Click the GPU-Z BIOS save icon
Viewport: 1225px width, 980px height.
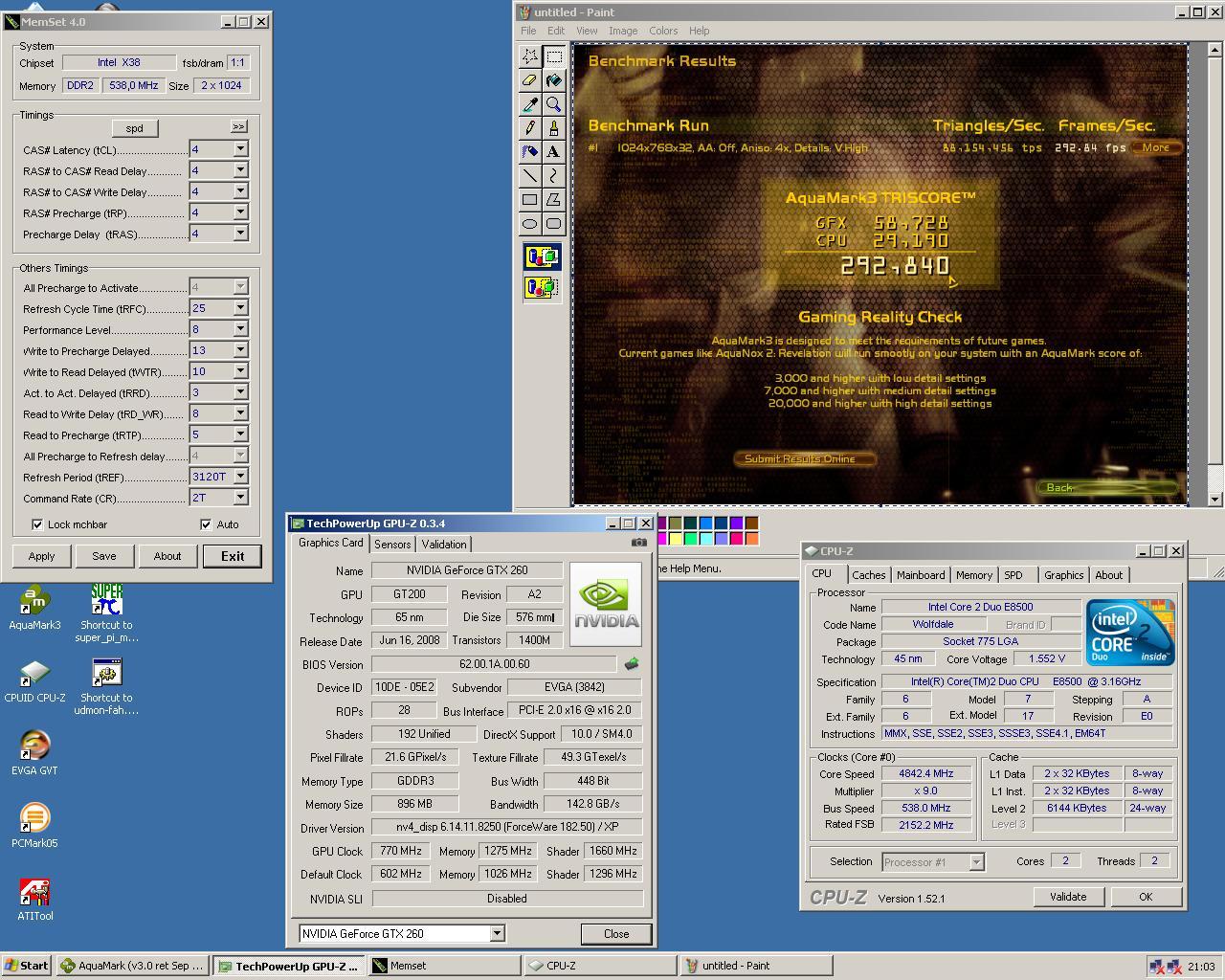point(632,663)
